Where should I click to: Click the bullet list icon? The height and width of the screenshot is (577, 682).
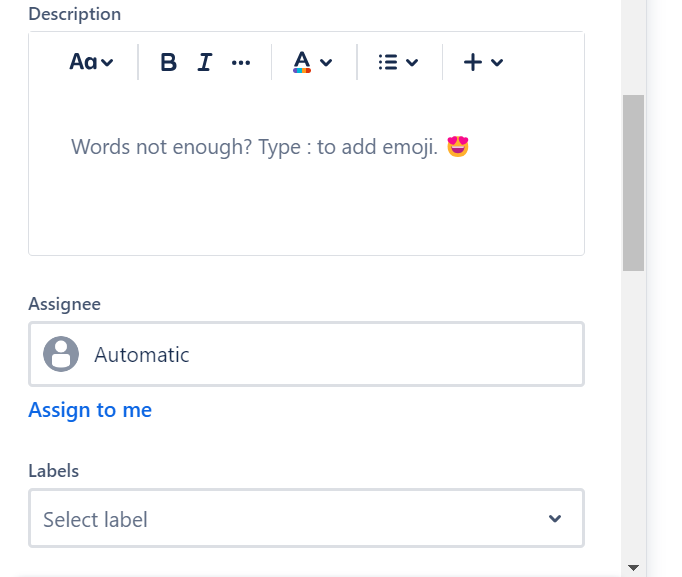point(388,62)
